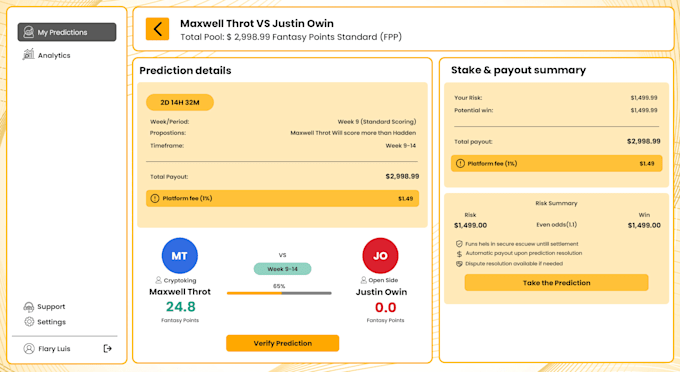Screen dimensions: 680x372
Task: Click the VS label between players
Action: click(x=282, y=255)
